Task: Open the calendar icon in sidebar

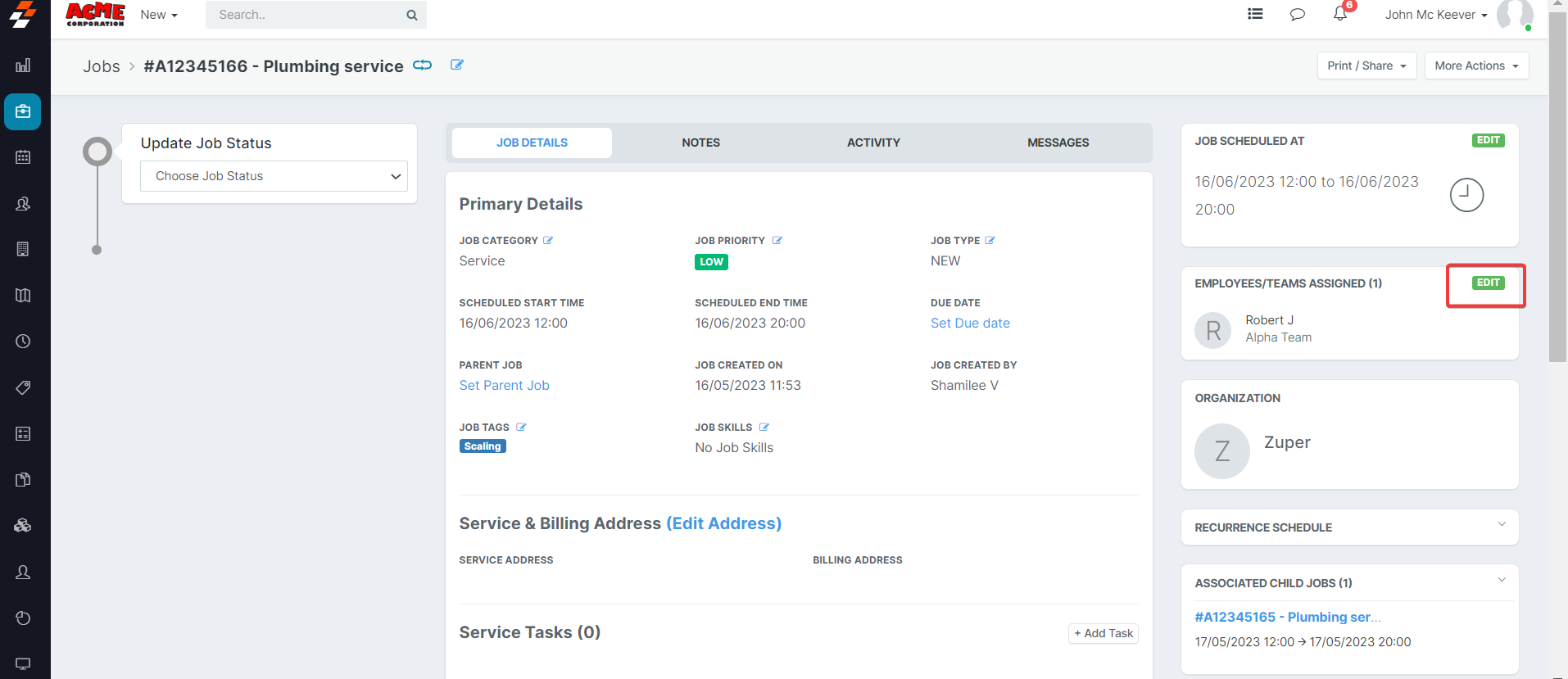Action: (23, 157)
